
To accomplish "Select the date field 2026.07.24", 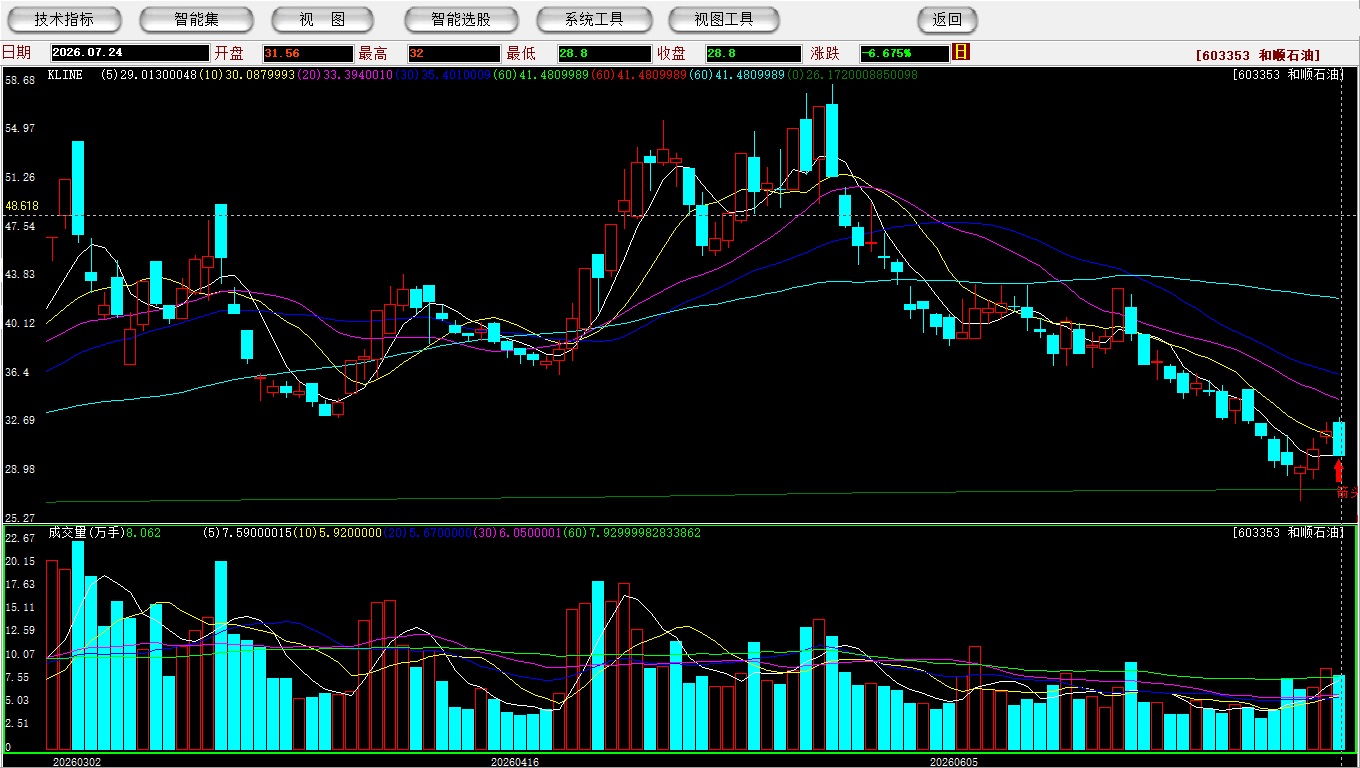I will 130,54.
